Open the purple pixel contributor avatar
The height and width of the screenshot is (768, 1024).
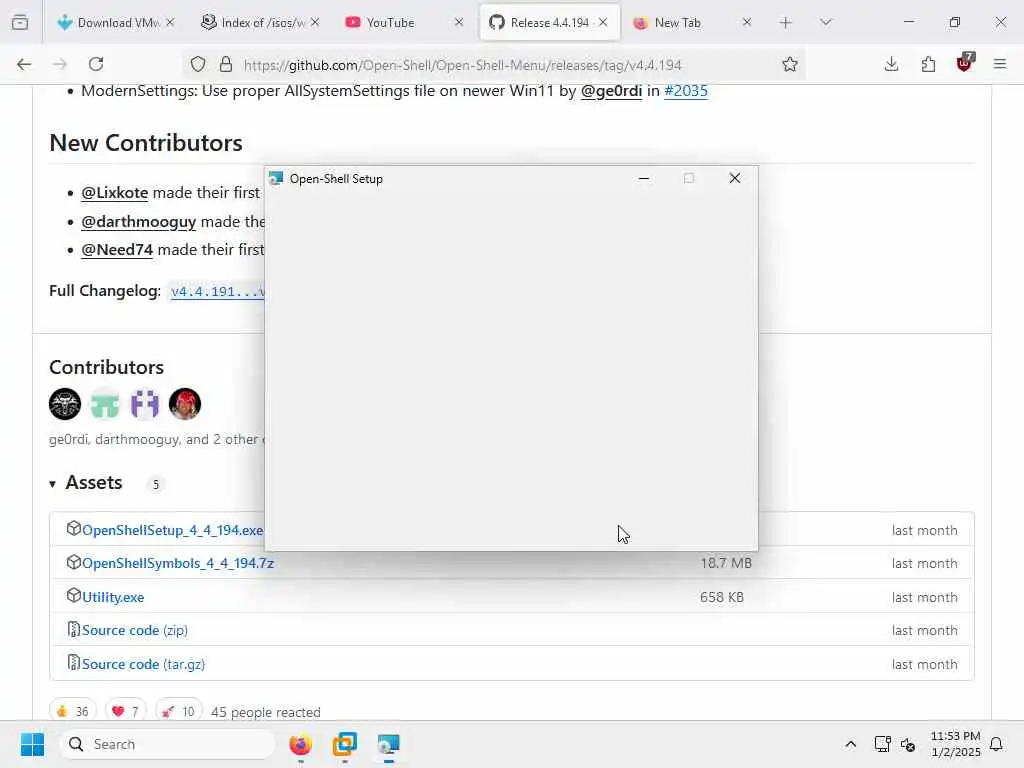(x=145, y=404)
